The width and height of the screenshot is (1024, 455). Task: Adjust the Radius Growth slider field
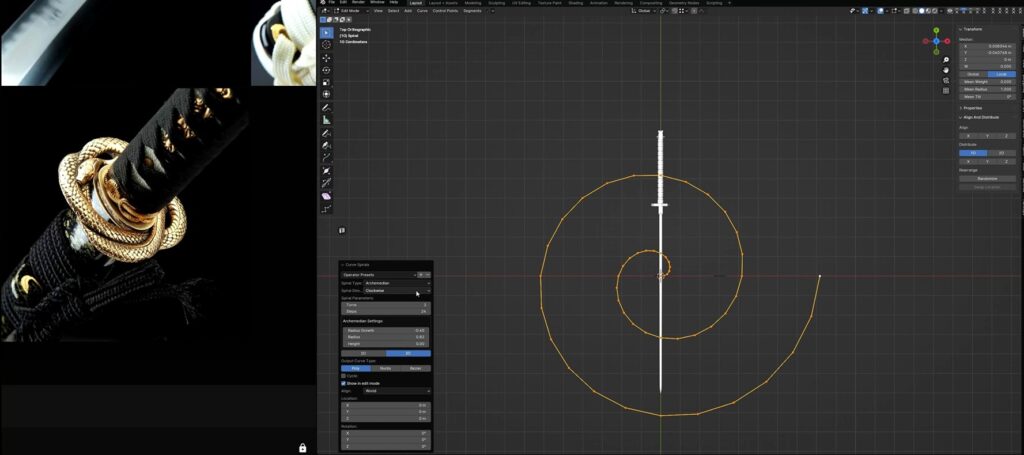click(386, 330)
